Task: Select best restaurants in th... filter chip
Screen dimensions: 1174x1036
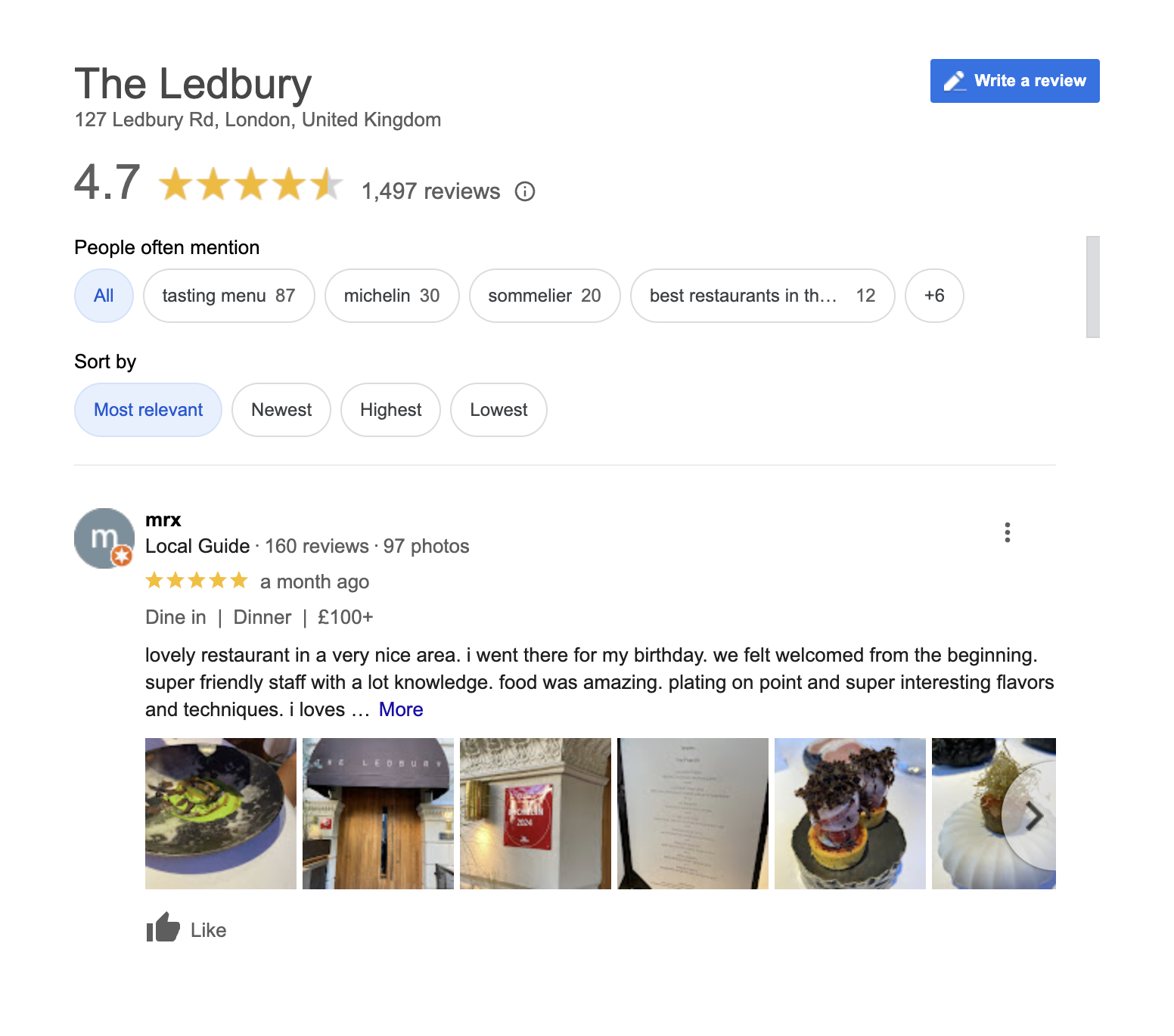Action: click(x=762, y=296)
